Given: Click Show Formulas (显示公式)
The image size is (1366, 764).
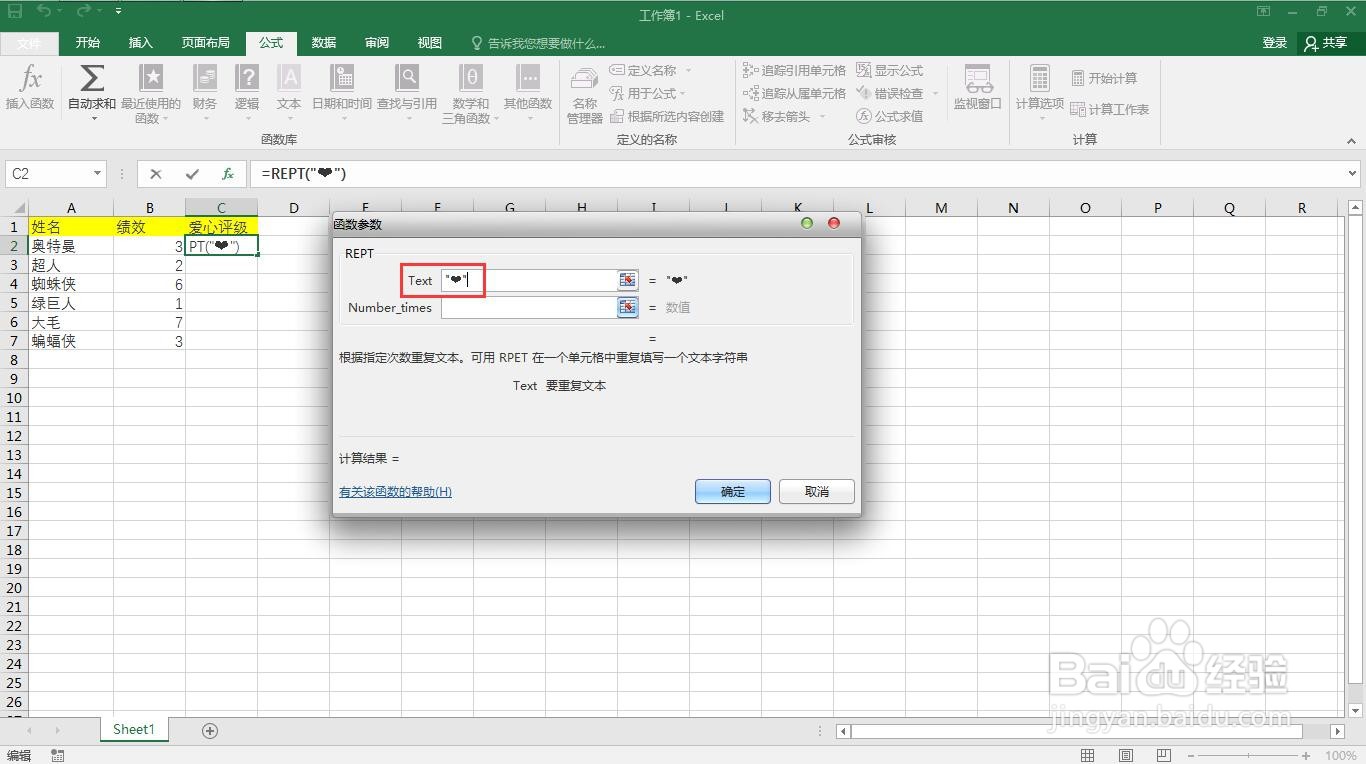Looking at the screenshot, I should coord(890,70).
